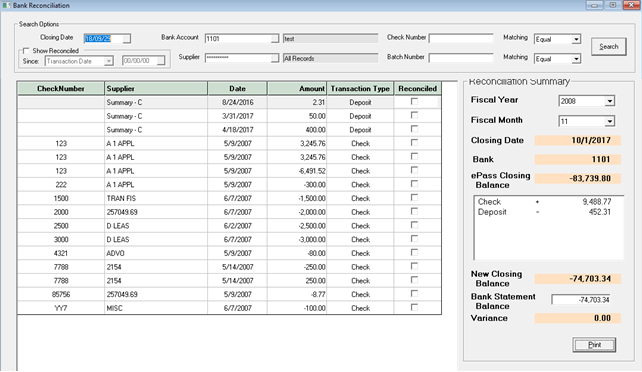The width and height of the screenshot is (642, 372).
Task: Close the Bank Reconciliation window
Action: 631,5
